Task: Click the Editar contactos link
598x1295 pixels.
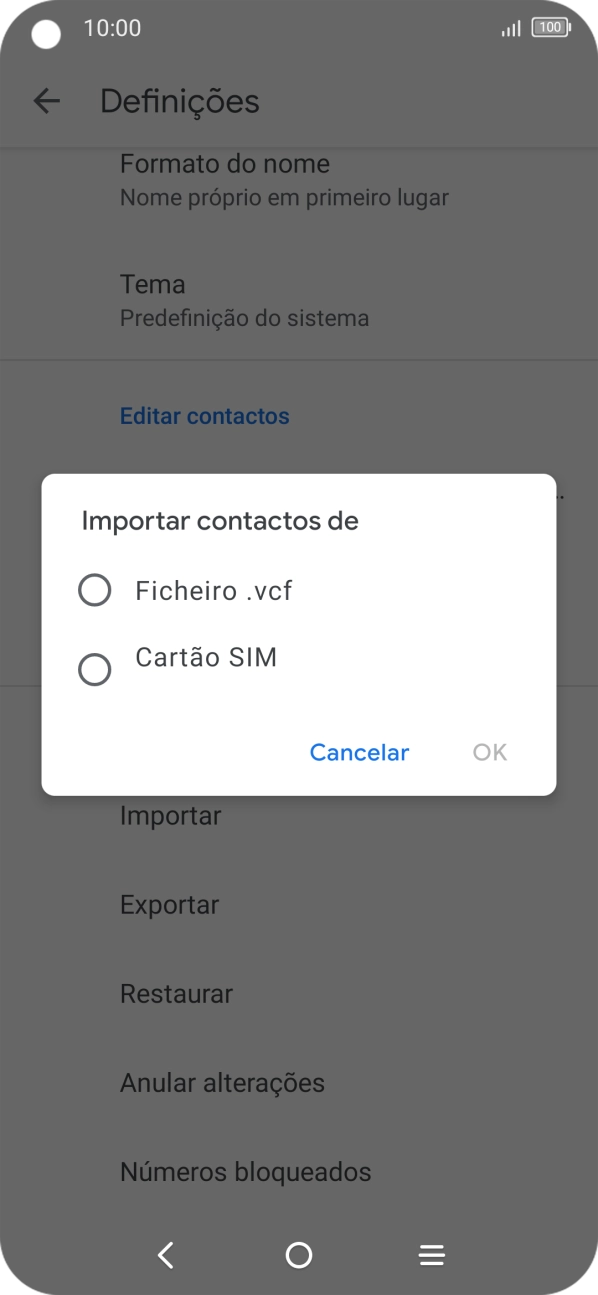Action: (204, 415)
